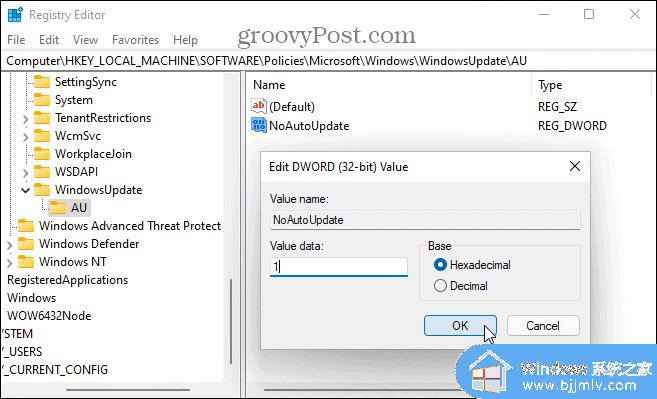Select the TenantRestrictions folder icon

pos(42,118)
